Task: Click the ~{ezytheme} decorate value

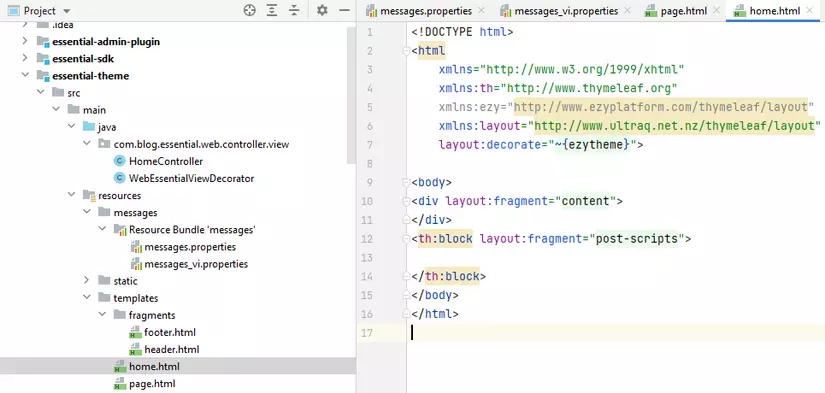Action: [x=592, y=145]
